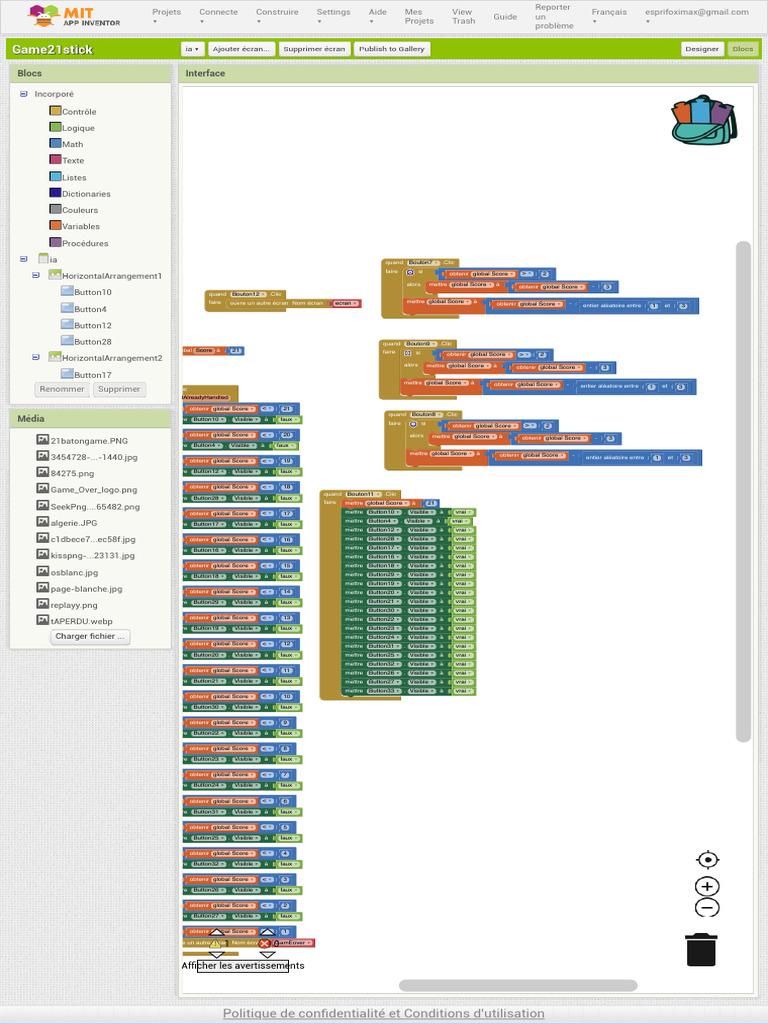Select the Contrôle blocks category
This screenshot has height=1024, width=768.
(72, 112)
